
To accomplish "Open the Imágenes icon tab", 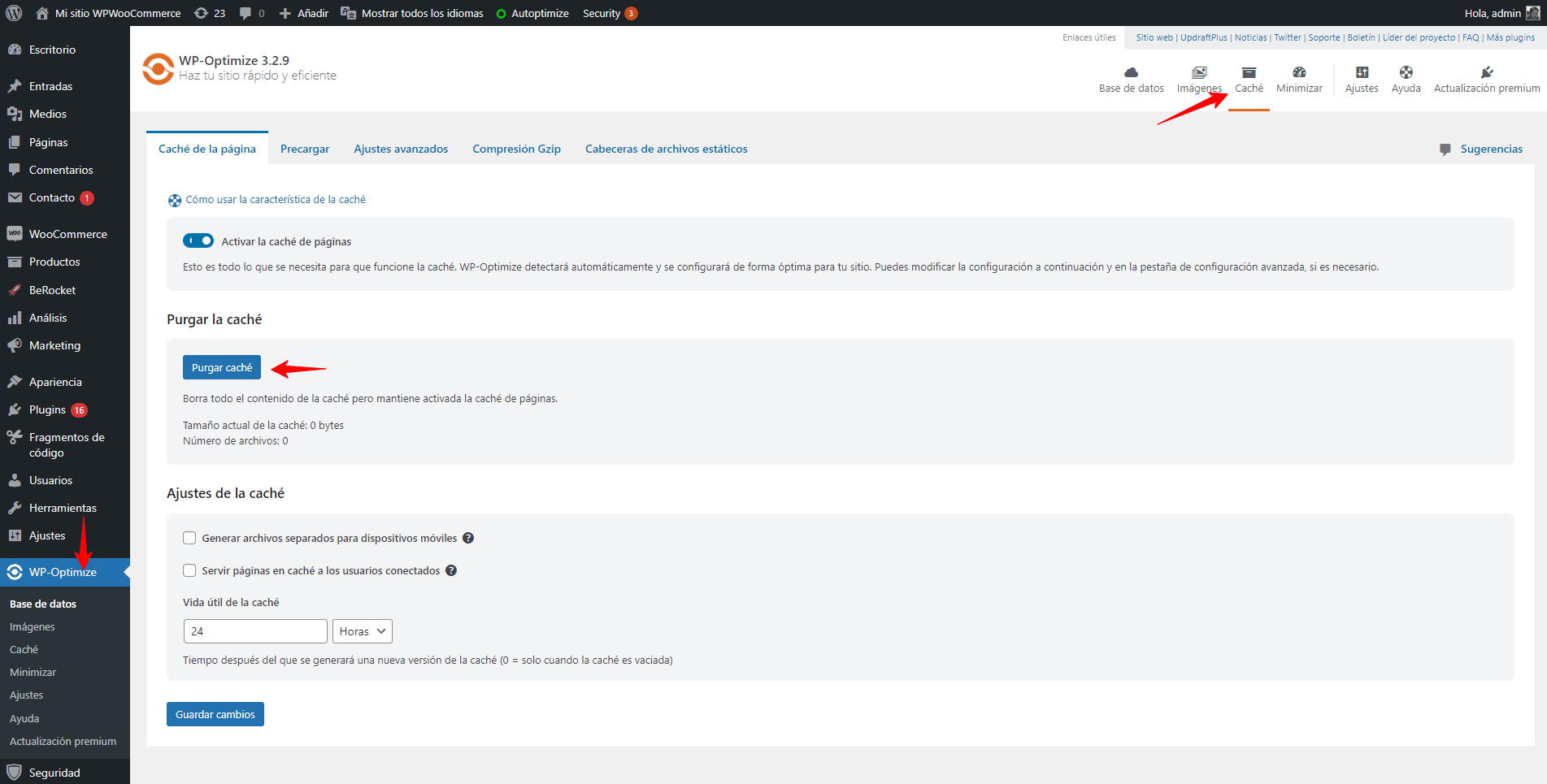I will point(1199,72).
